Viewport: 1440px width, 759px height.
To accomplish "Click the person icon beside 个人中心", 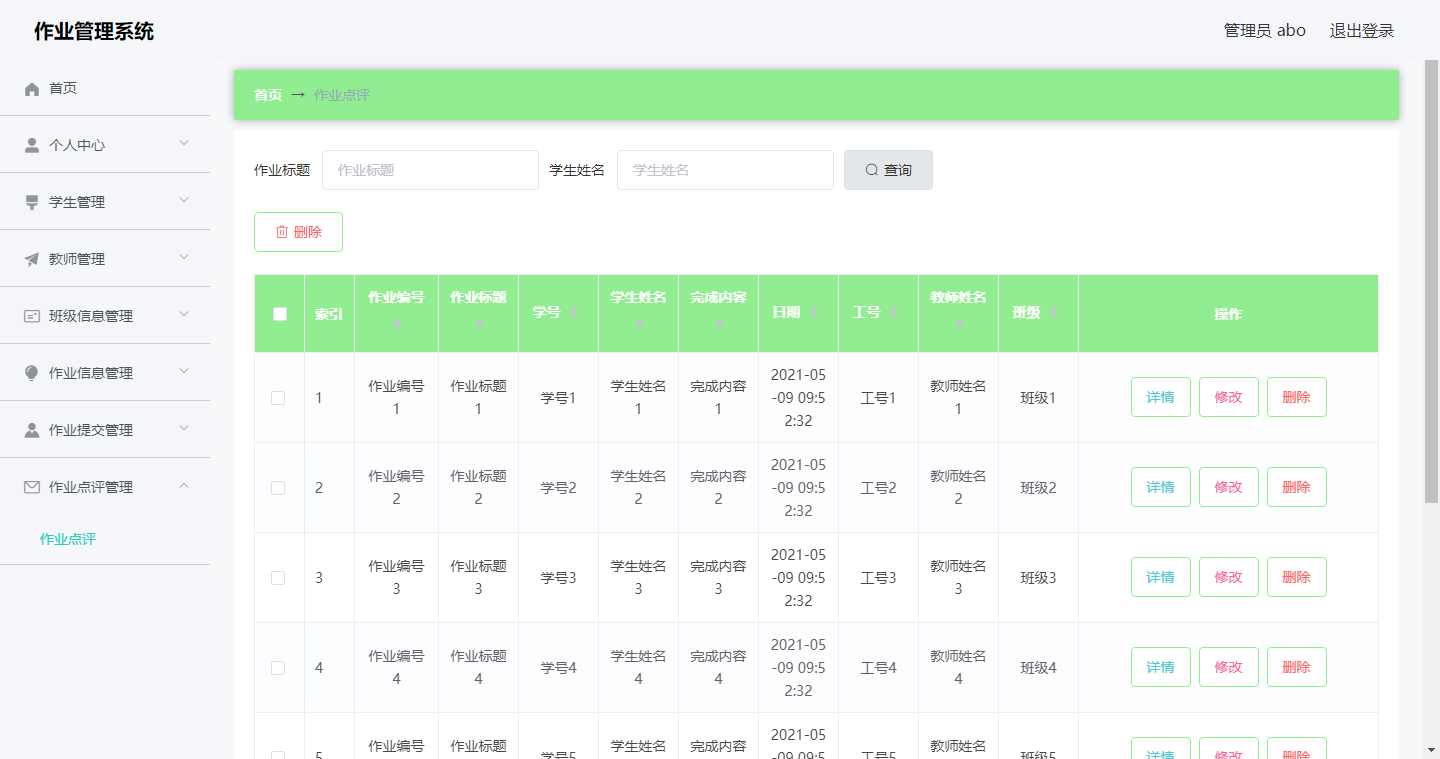I will coord(32,145).
